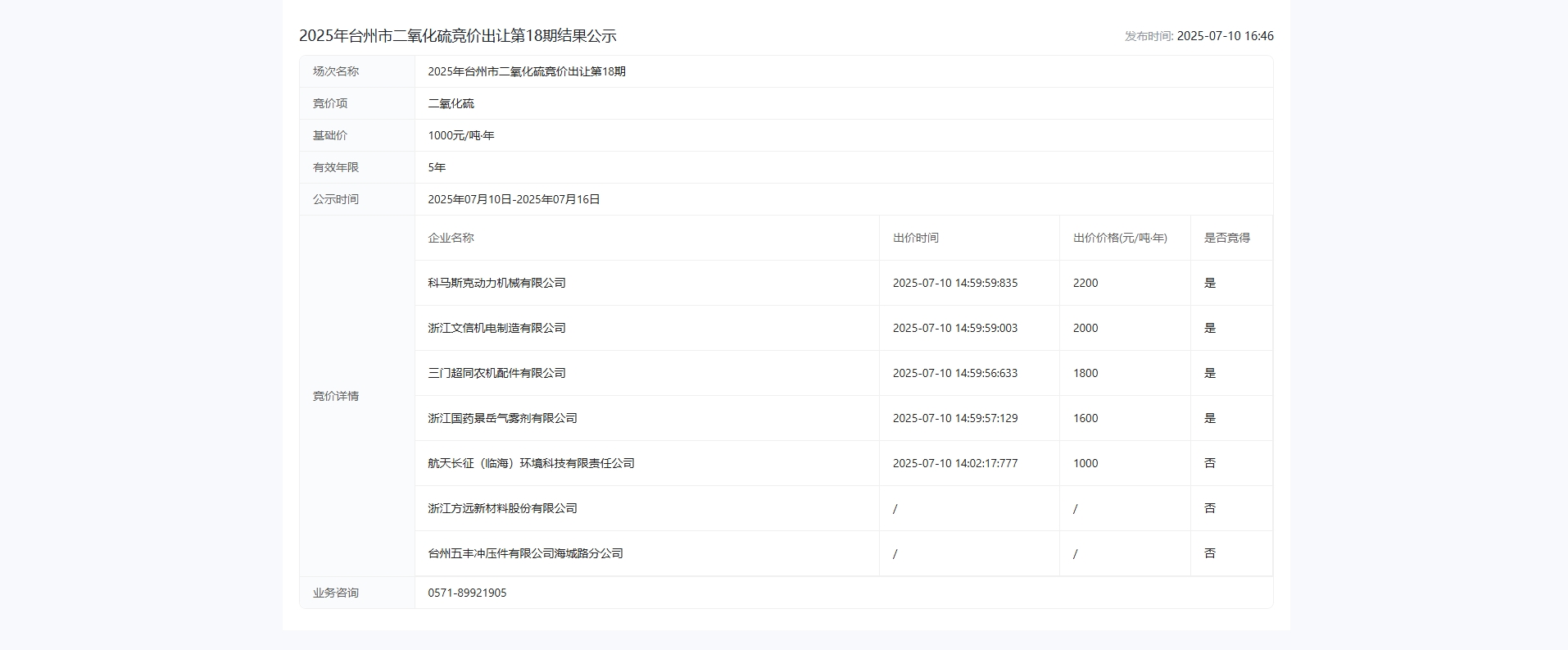Click 否 in the 浙江方远新材料 row

[1210, 508]
